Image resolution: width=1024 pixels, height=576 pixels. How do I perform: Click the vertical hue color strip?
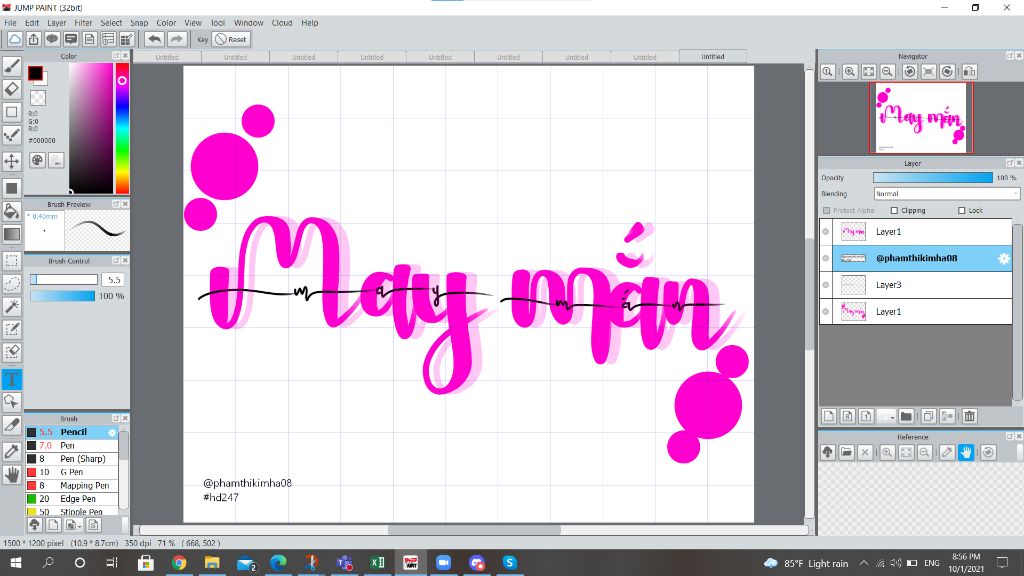tap(122, 127)
